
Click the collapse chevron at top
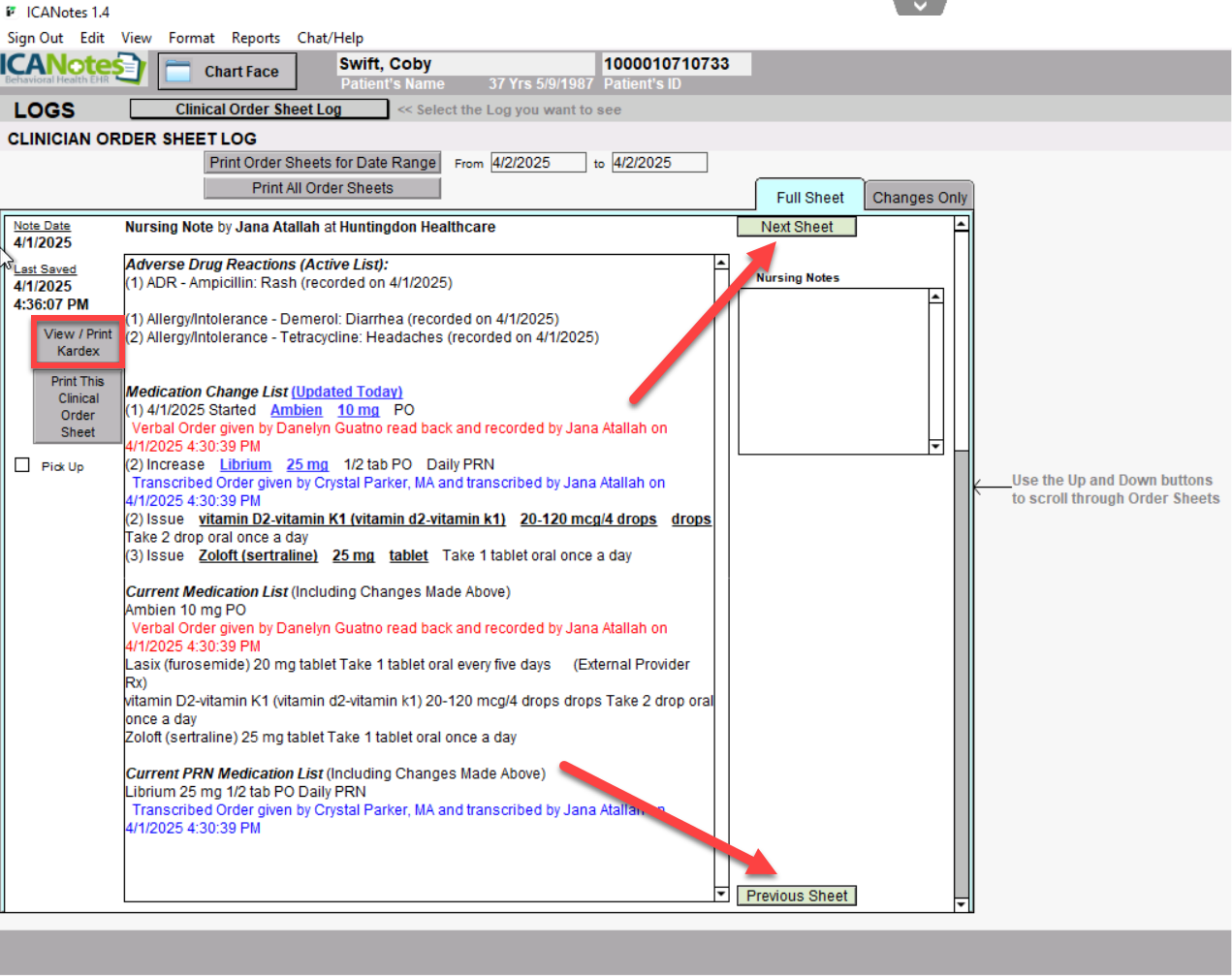point(919,7)
